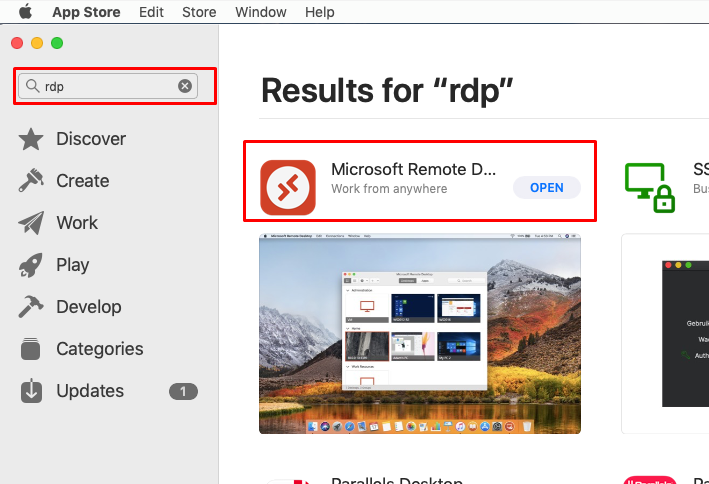This screenshot has height=484, width=709.
Task: Click the Updates download arrow icon
Action: 31,391
